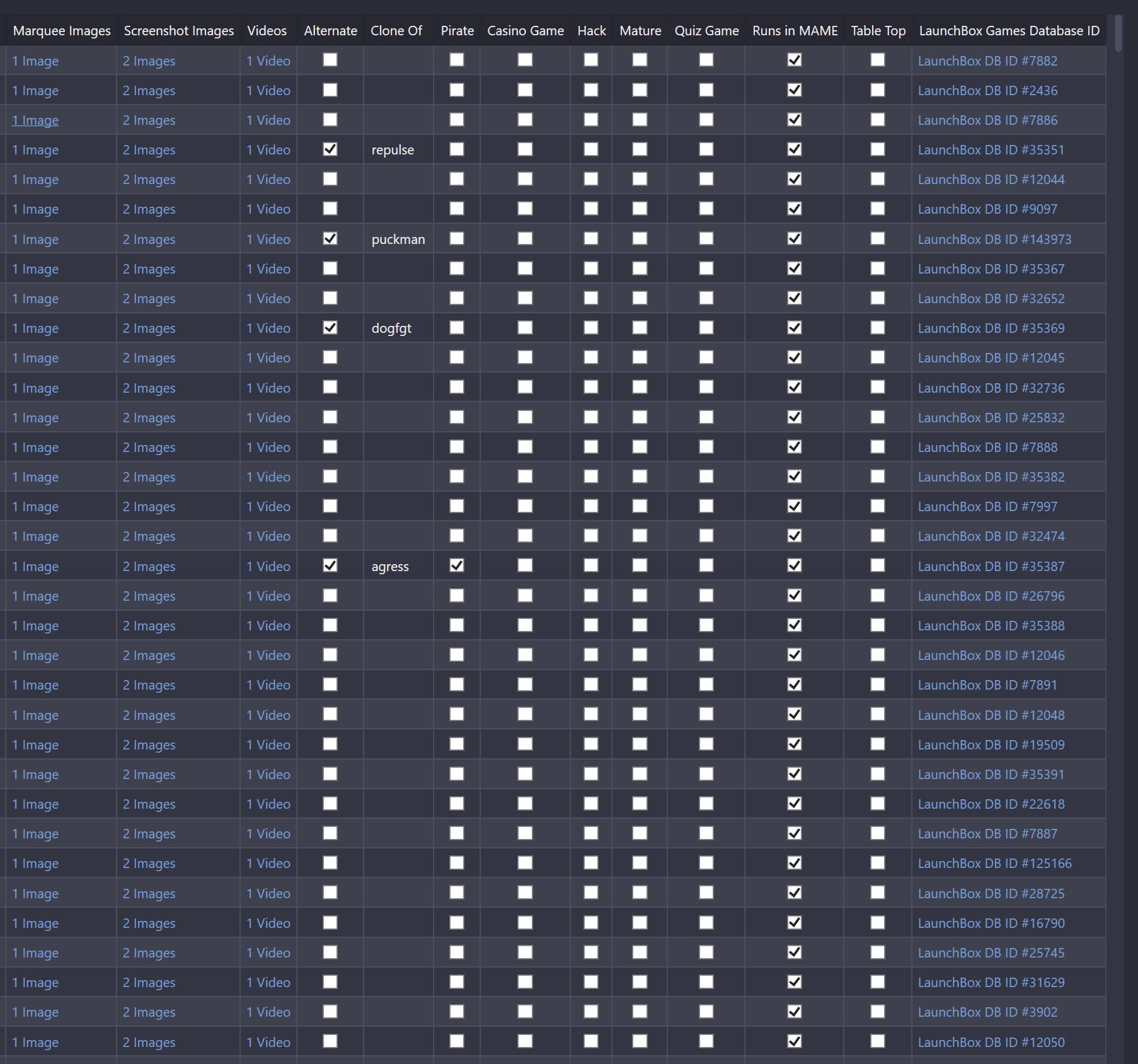
Task: Open LaunchBox DB ID #143973 link
Action: (x=994, y=240)
